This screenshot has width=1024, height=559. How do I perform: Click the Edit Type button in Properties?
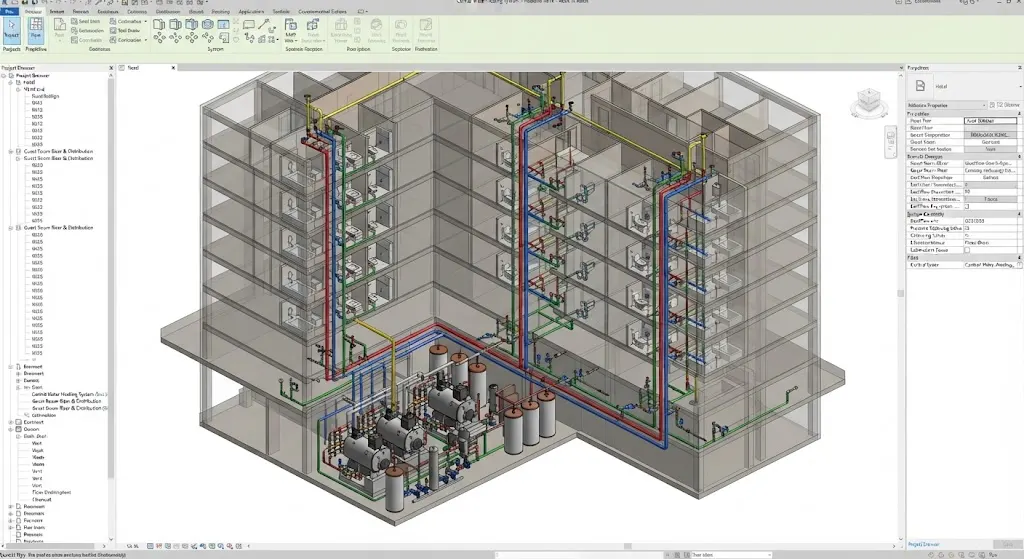tap(1006, 105)
